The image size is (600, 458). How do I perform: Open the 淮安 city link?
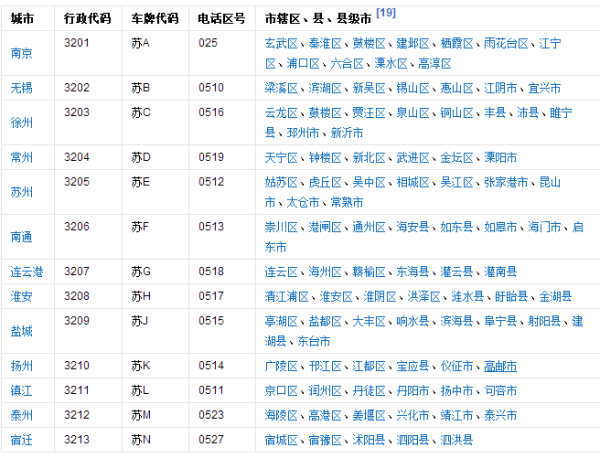21,297
